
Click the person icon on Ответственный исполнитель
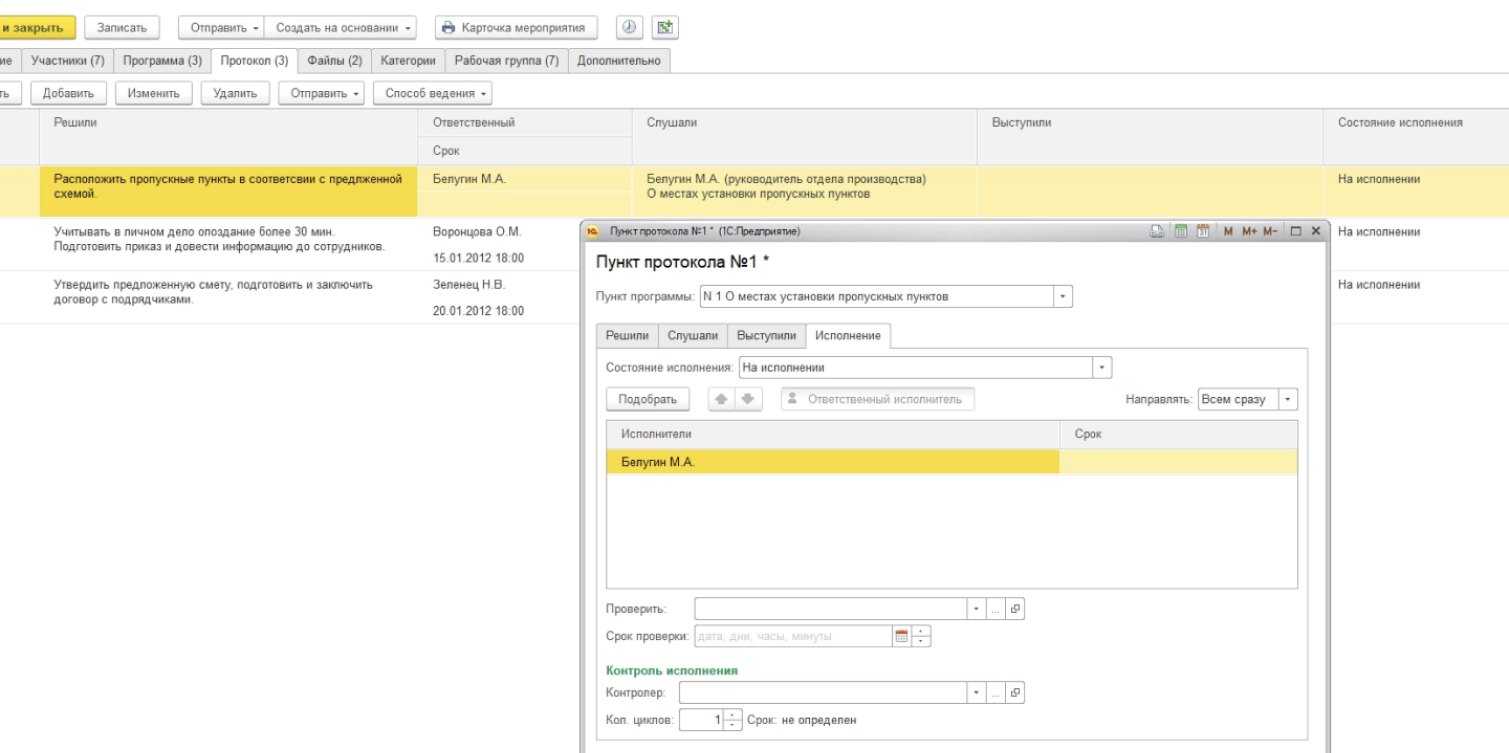793,399
